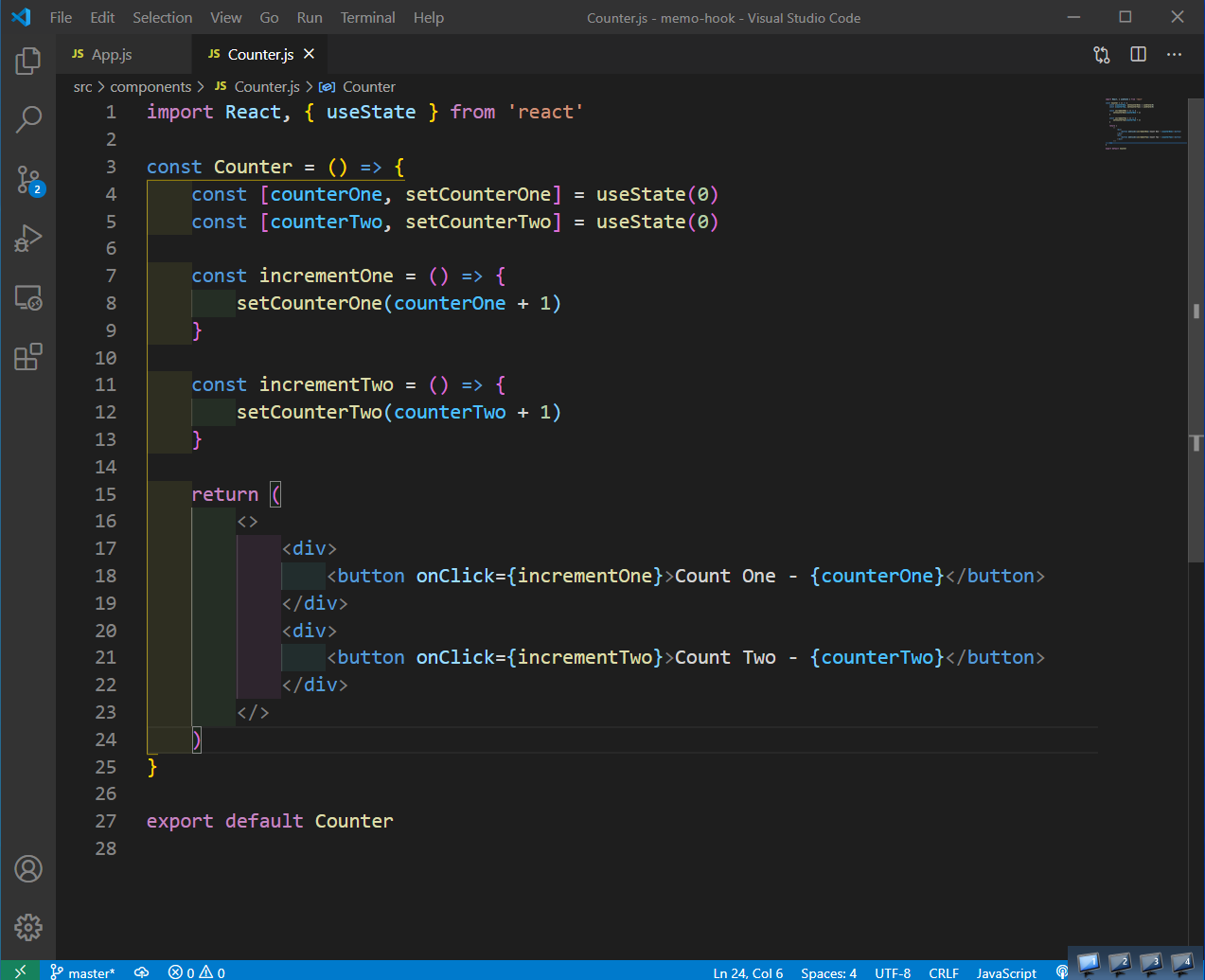Screen dimensions: 1205x980
Task: Change file encoding UTF-8
Action: tap(893, 972)
